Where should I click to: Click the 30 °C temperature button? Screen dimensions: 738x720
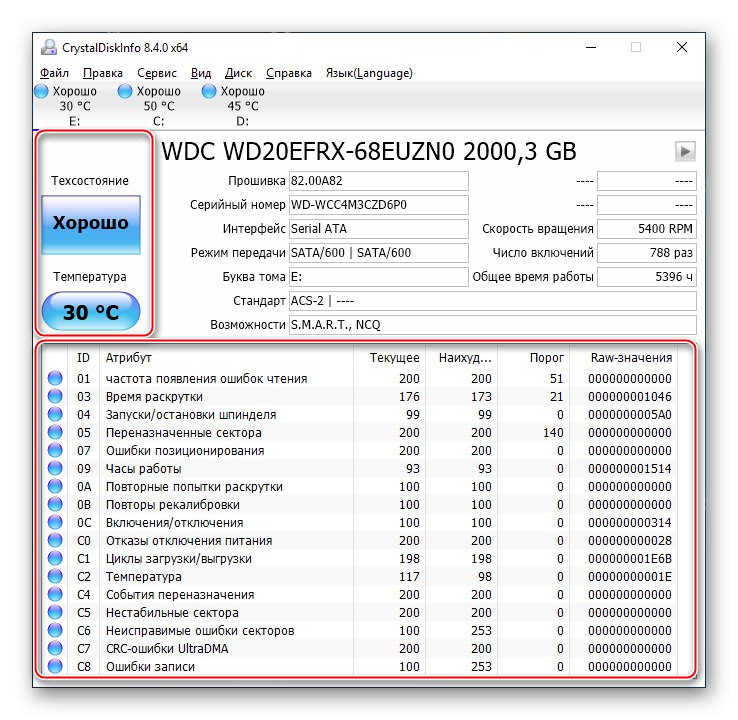click(x=91, y=311)
